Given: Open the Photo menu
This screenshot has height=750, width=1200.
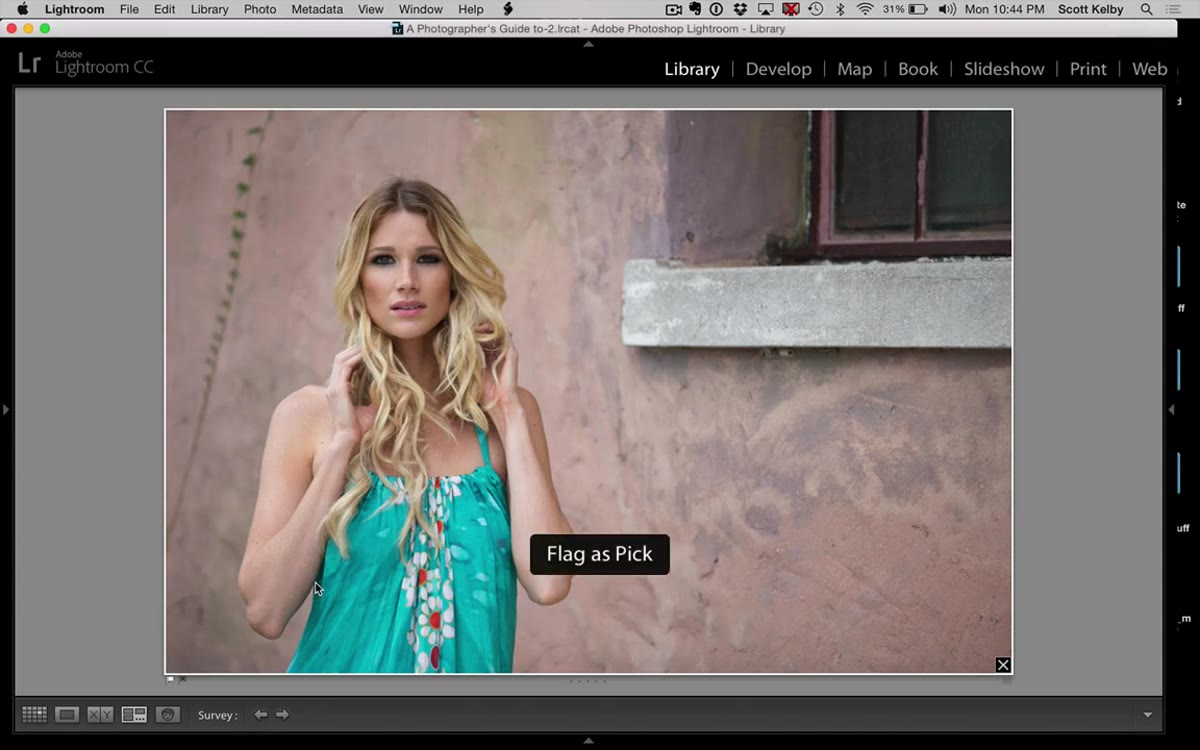Looking at the screenshot, I should pyautogui.click(x=260, y=9).
